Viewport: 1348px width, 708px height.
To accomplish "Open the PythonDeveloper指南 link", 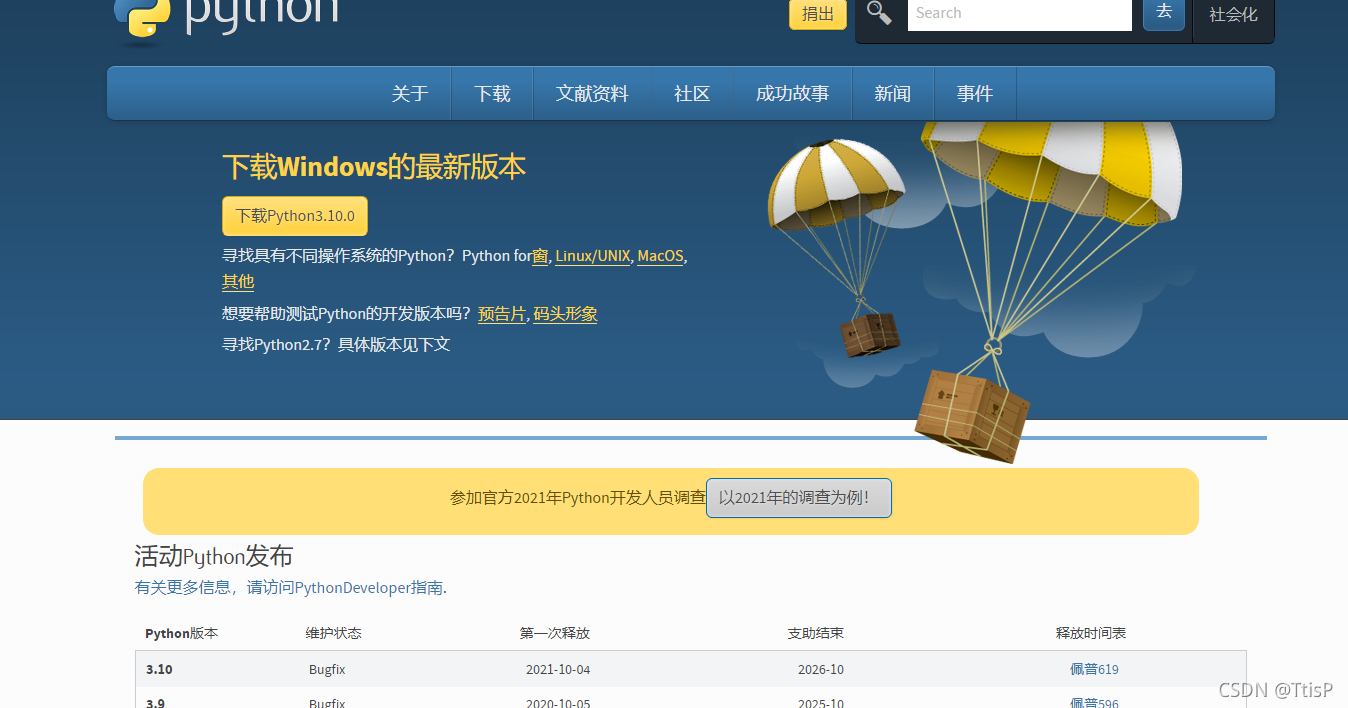I will pos(369,588).
